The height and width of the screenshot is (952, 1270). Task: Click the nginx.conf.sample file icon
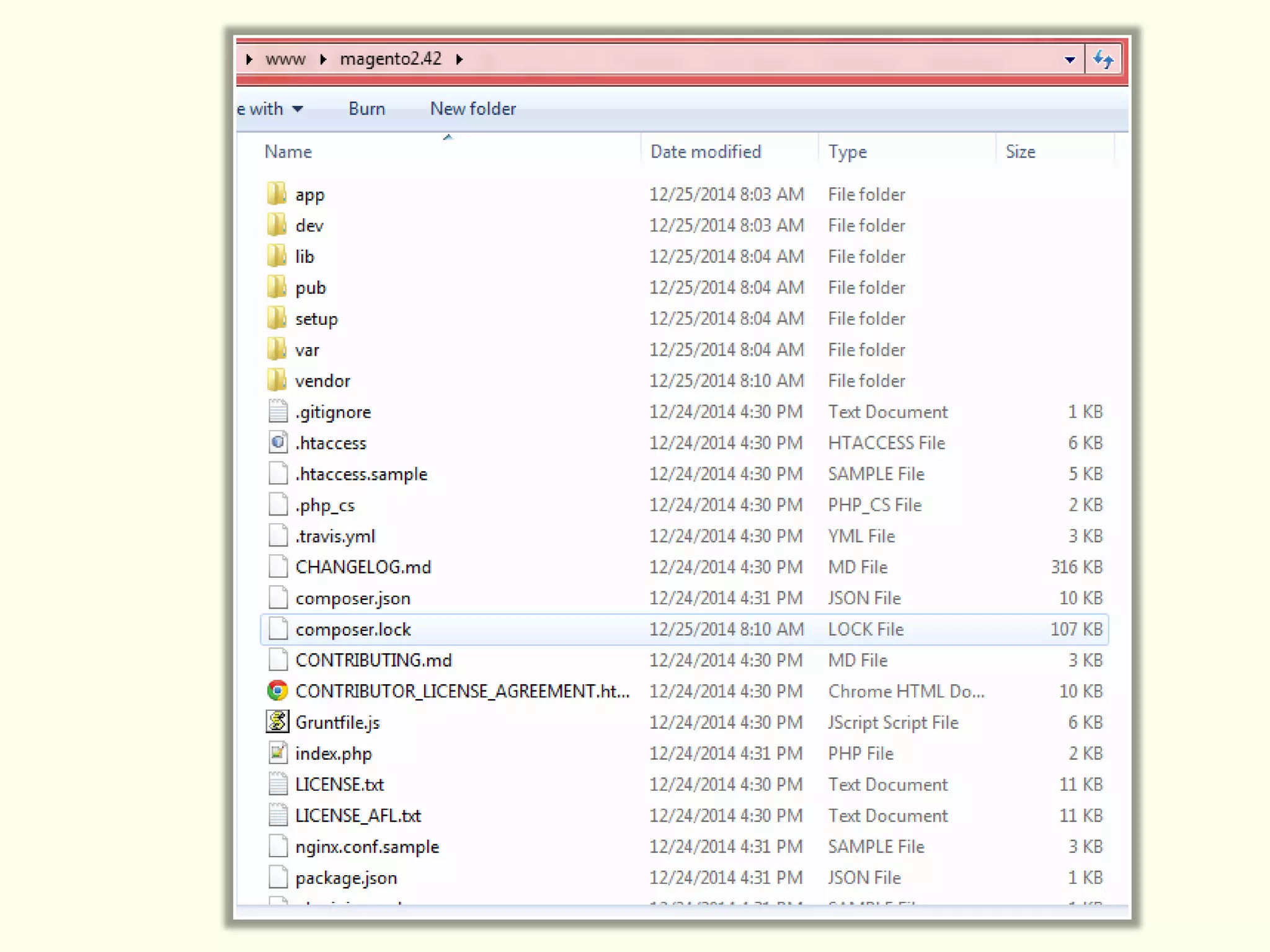278,846
